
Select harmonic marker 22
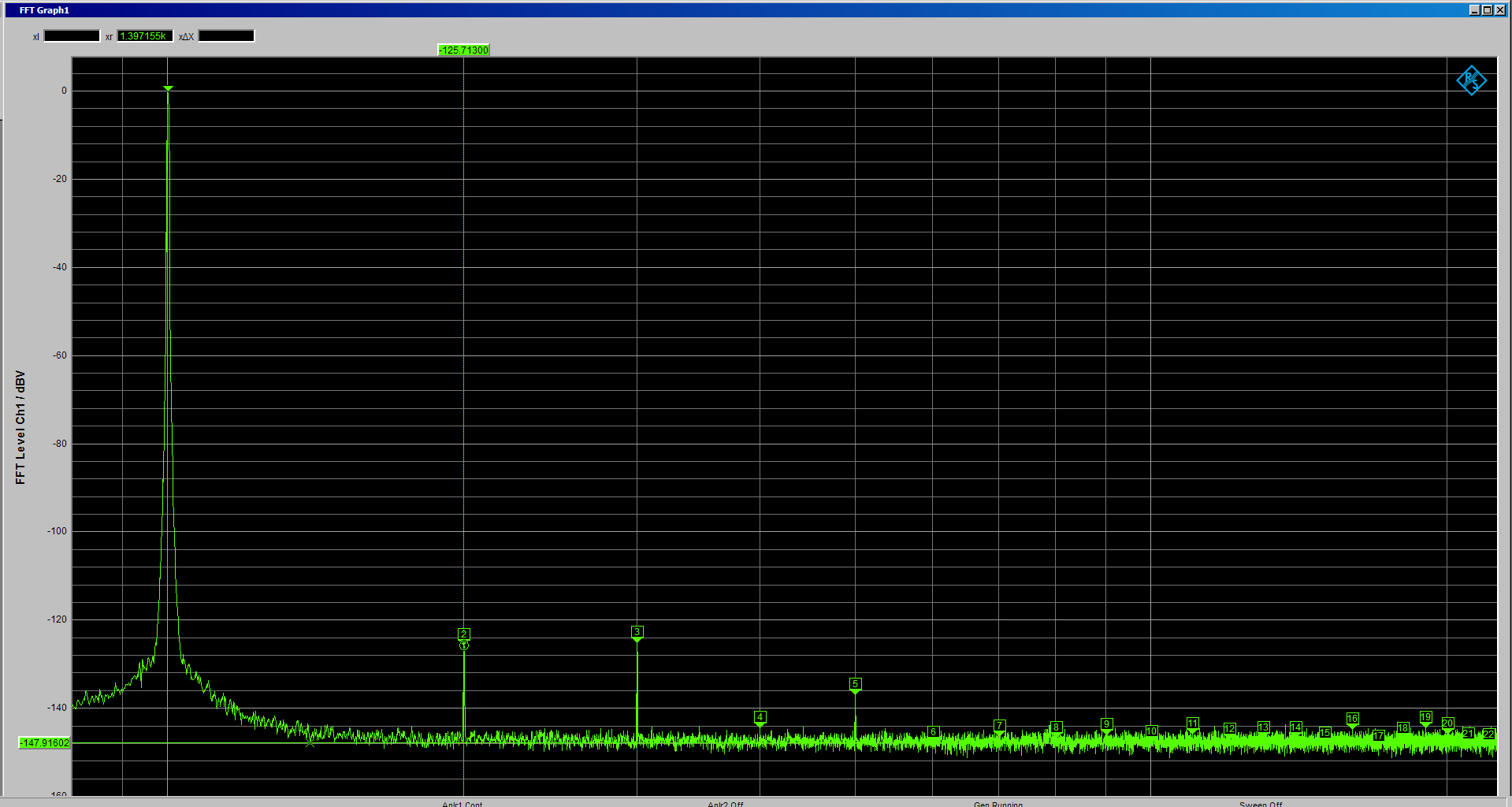pos(1489,734)
